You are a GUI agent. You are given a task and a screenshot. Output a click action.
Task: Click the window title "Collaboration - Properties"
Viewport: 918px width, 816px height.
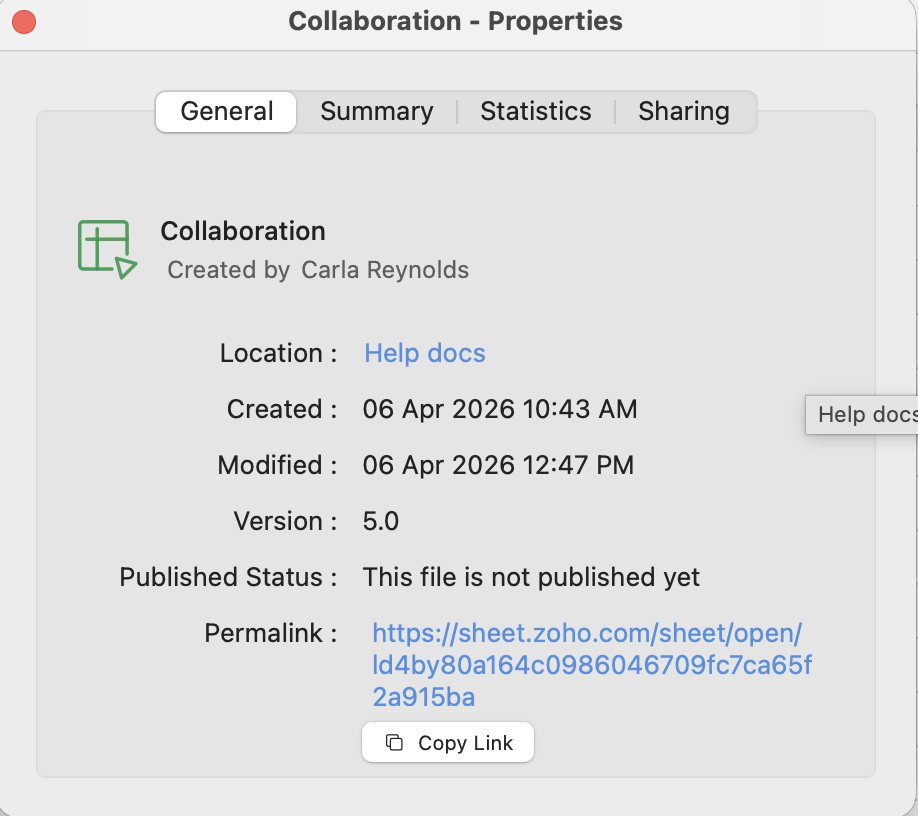(x=455, y=21)
